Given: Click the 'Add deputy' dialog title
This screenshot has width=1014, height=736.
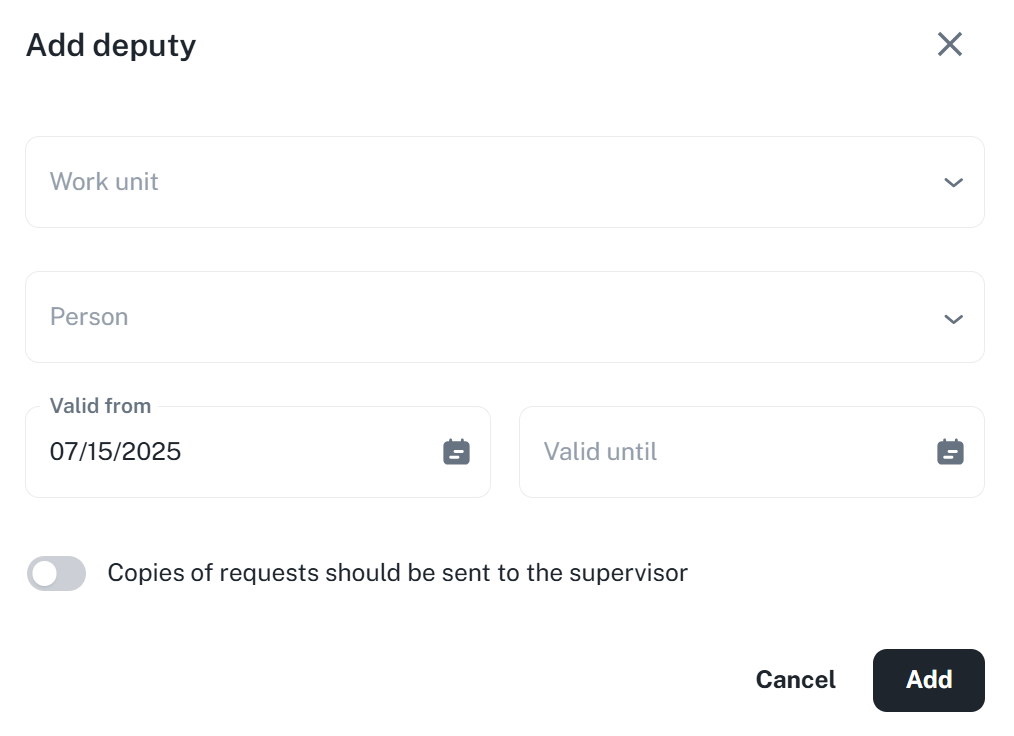Looking at the screenshot, I should coord(111,45).
